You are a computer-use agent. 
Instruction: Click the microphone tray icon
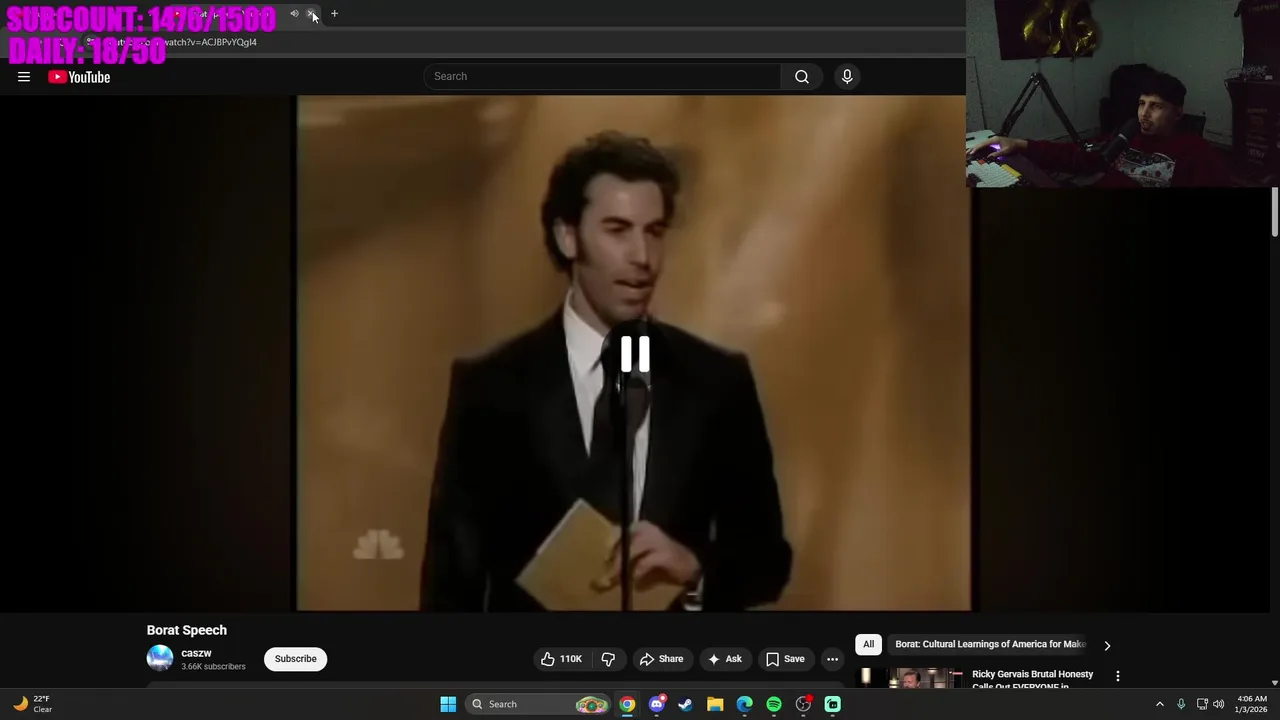[1181, 704]
